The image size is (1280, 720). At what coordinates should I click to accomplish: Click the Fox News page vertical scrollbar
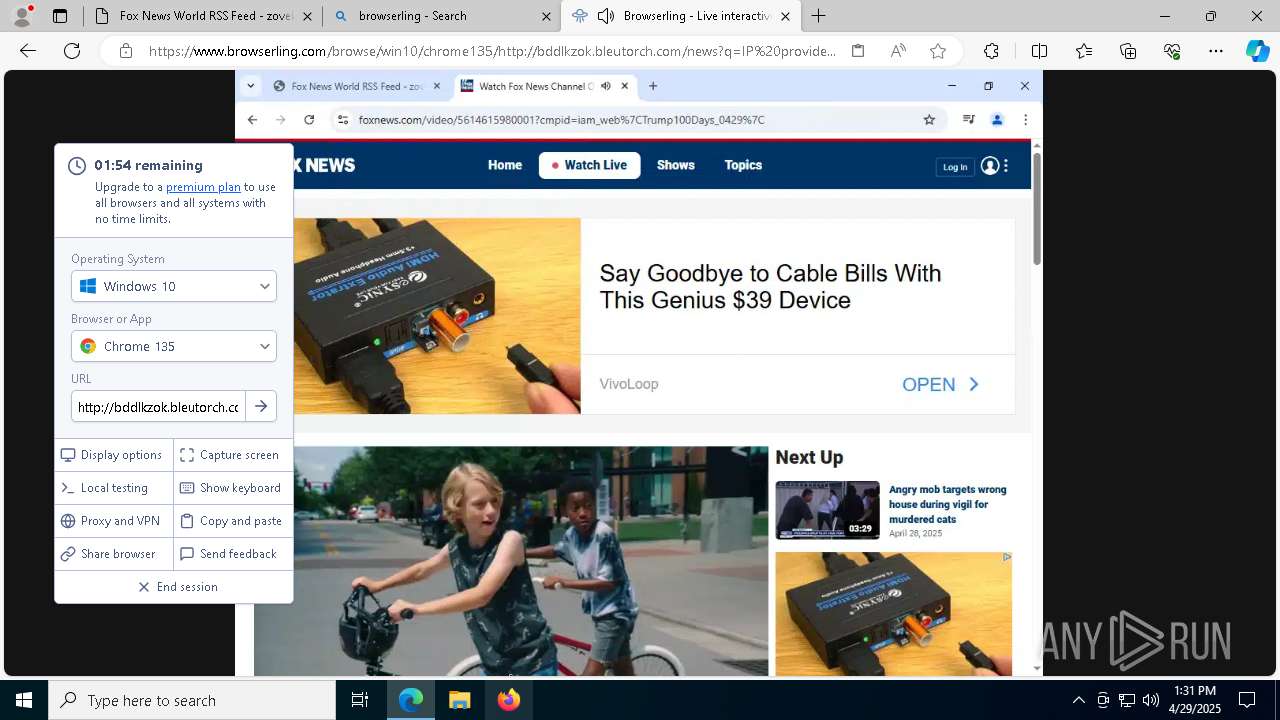tap(1037, 210)
